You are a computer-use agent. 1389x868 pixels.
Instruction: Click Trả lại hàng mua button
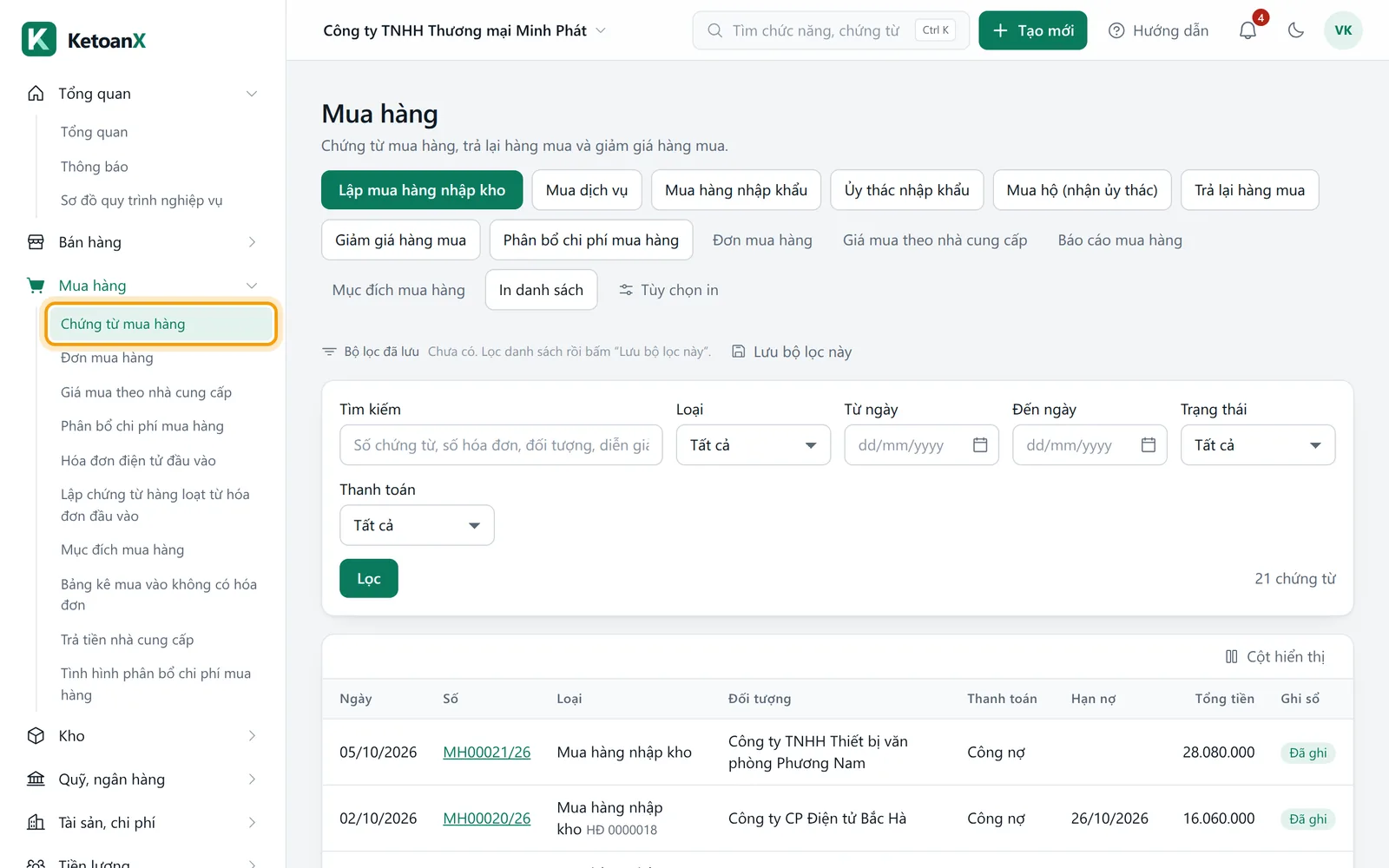(x=1250, y=190)
